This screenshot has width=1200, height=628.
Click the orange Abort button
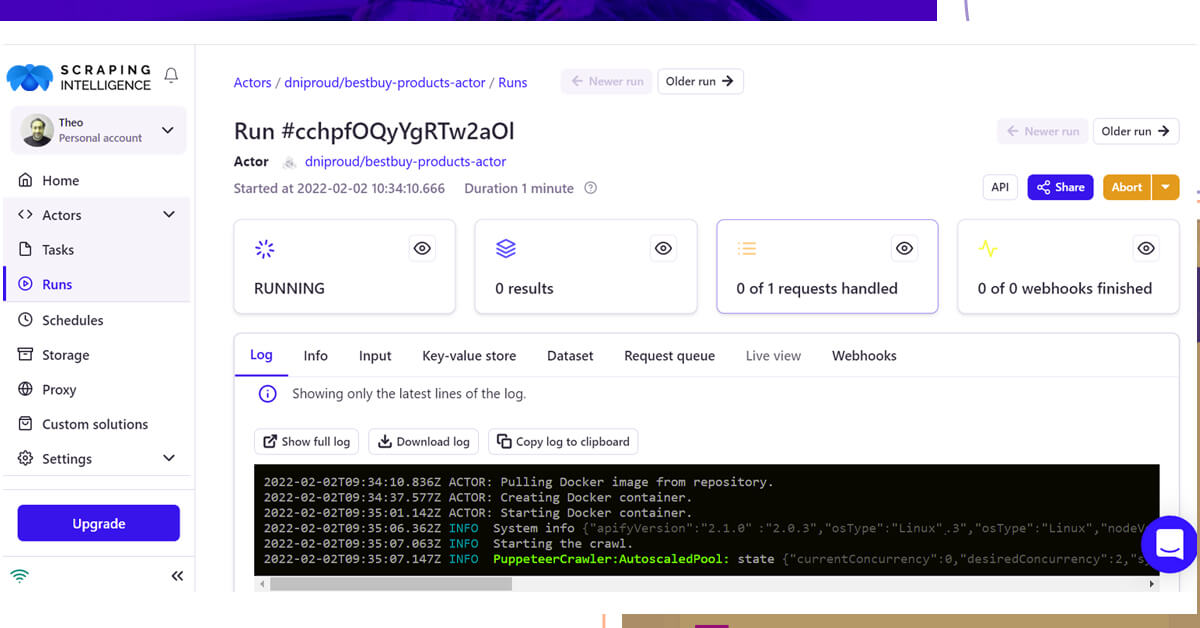(1127, 187)
